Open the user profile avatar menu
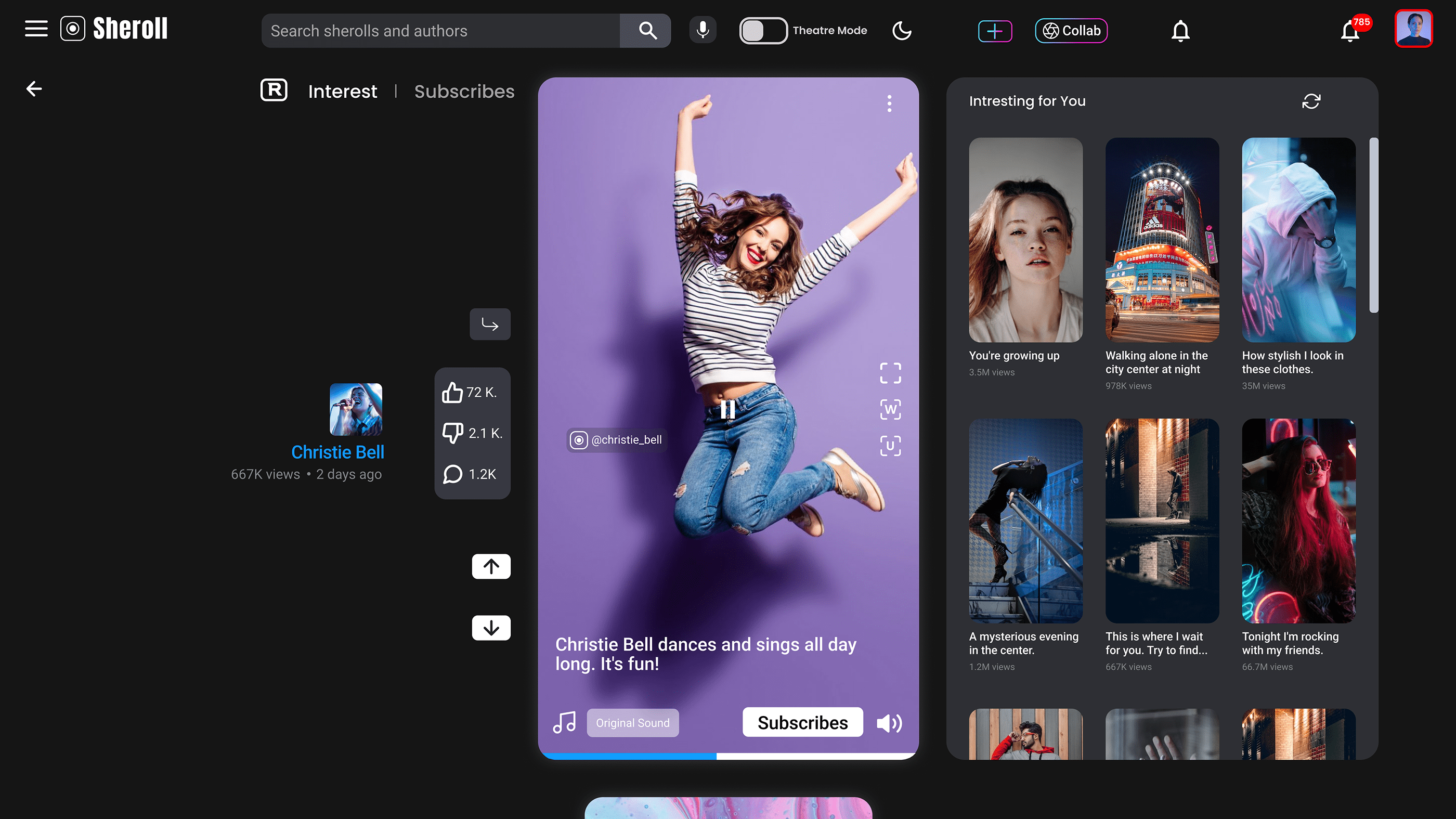 click(1413, 28)
